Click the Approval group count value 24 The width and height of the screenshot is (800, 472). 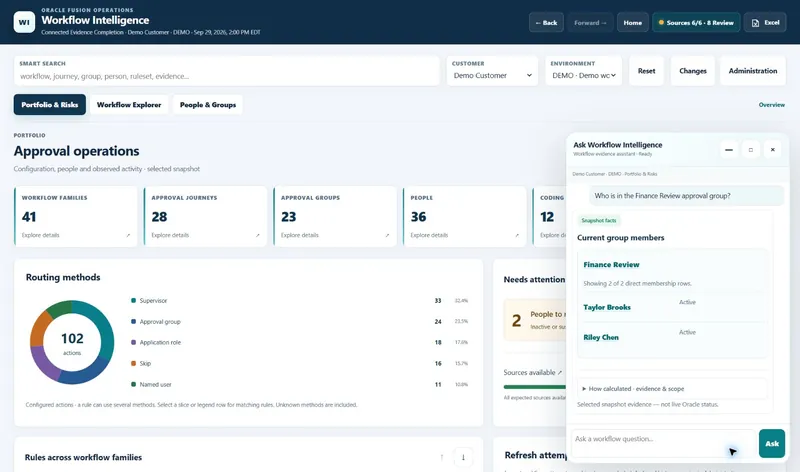438,321
